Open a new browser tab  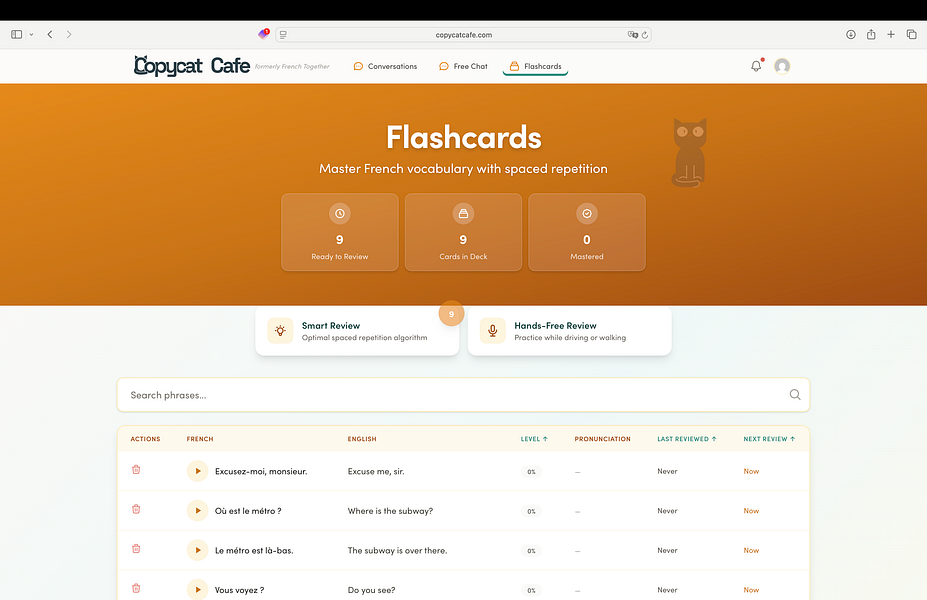(891, 34)
